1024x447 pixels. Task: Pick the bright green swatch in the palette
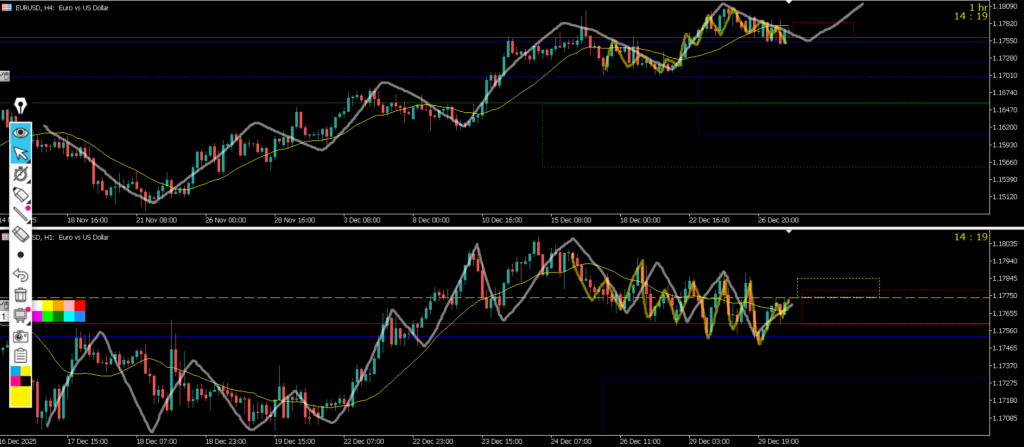tap(47, 317)
